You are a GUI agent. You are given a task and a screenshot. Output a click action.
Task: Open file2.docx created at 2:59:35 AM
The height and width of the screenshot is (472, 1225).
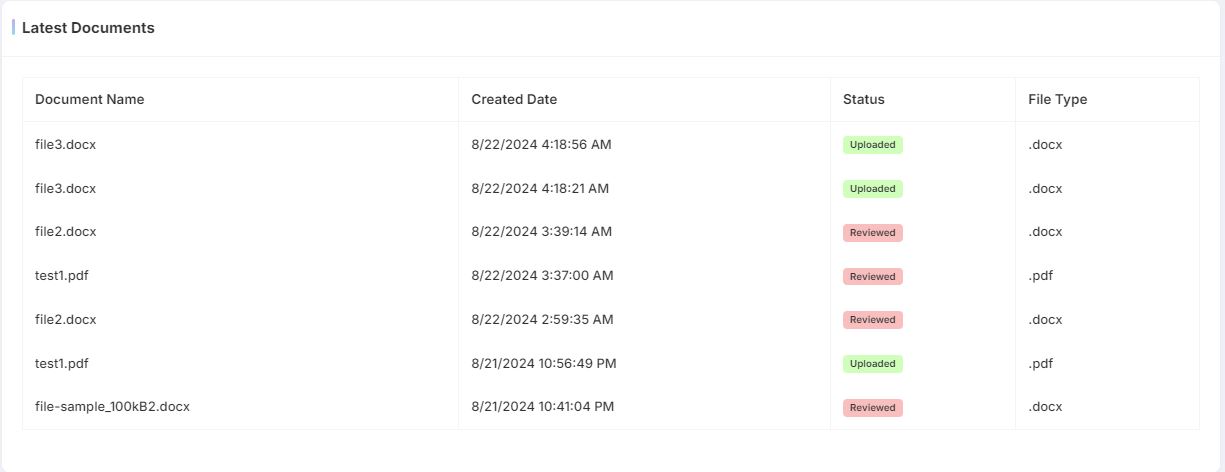tap(65, 319)
